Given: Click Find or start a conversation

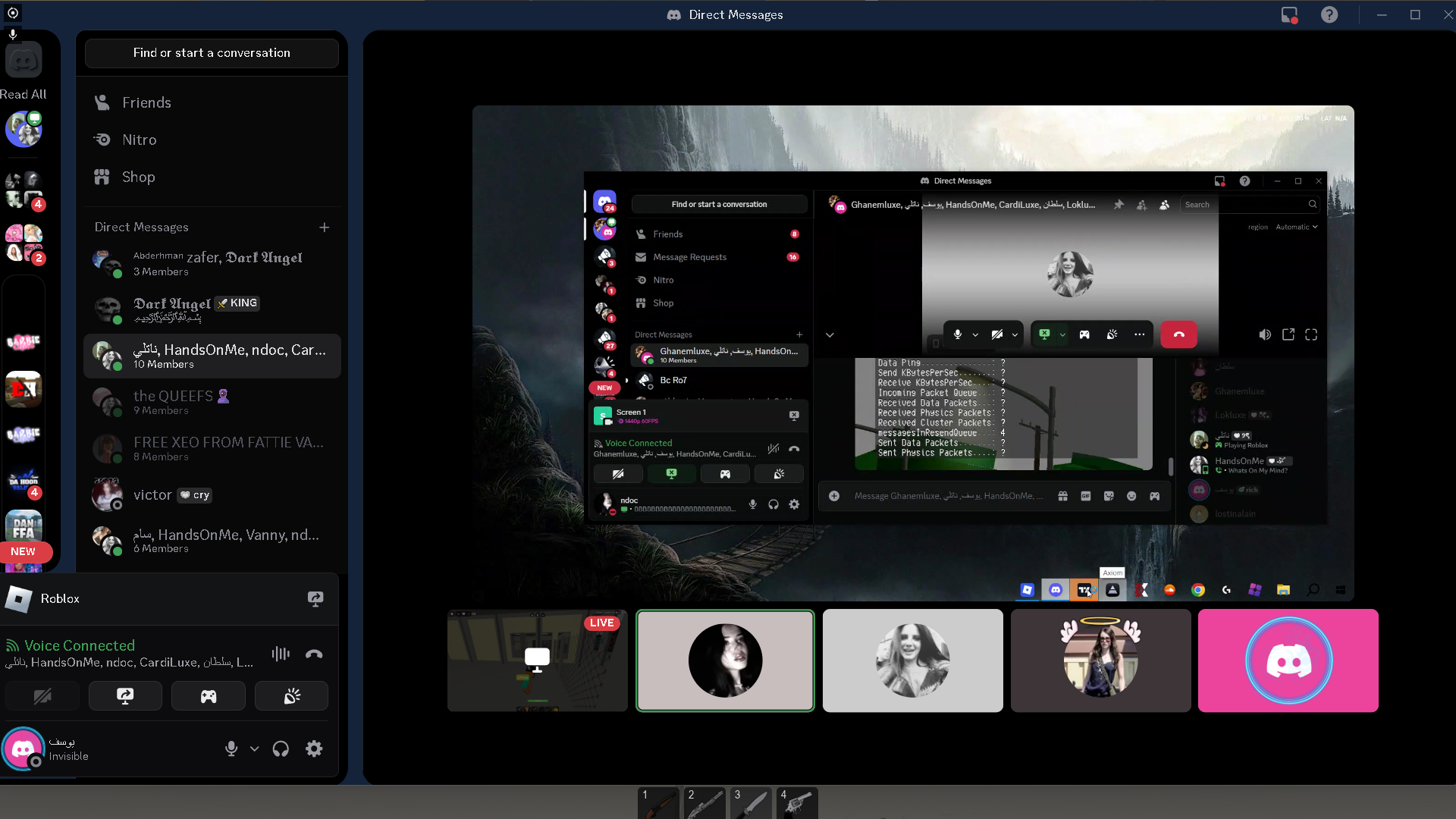Looking at the screenshot, I should pos(212,53).
